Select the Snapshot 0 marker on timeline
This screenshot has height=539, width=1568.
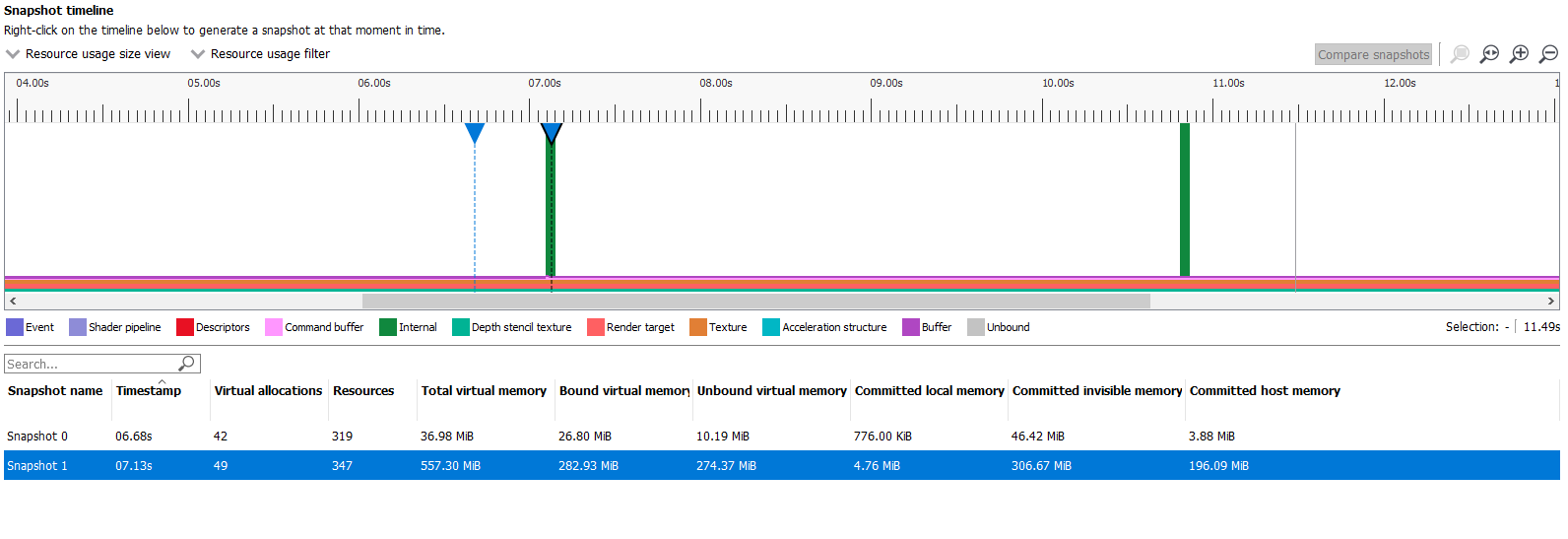475,133
